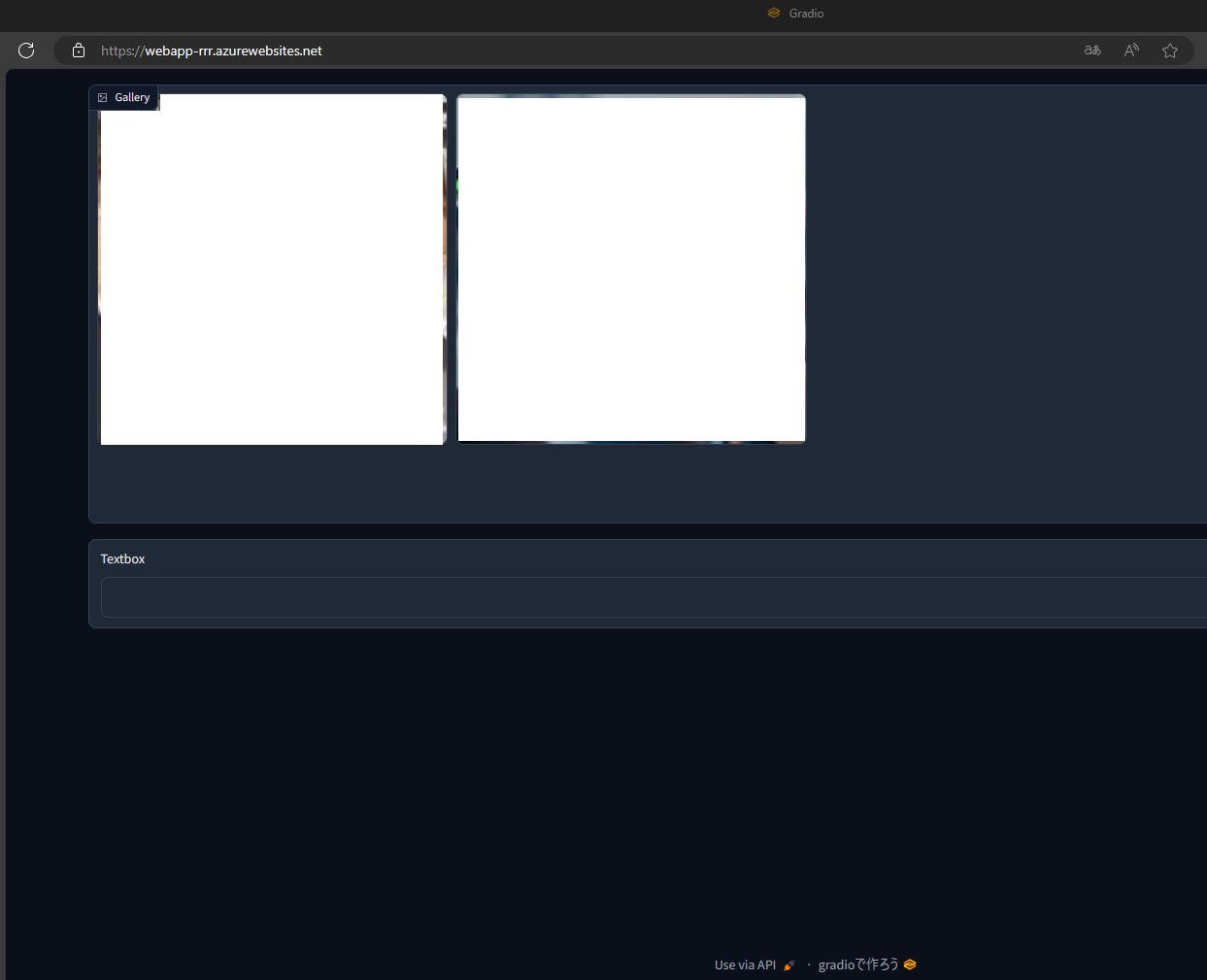Start read aloud from the browser toolbar

pyautogui.click(x=1130, y=50)
